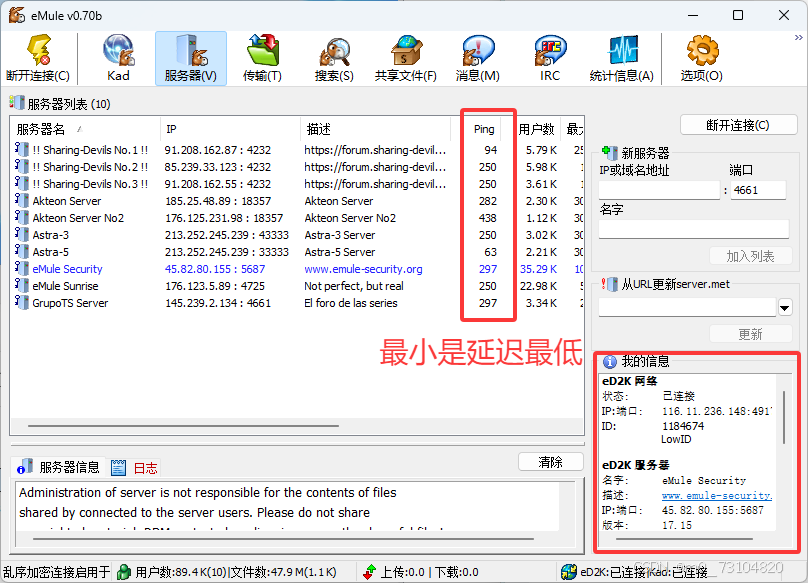Click the server icon of Sharing-Devils No.1
Viewport: 808px width, 583px height.
(x=22, y=149)
